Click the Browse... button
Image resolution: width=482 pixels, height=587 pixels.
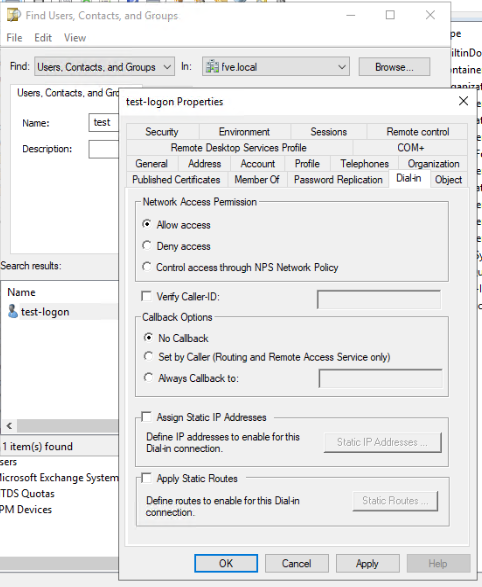point(394,67)
